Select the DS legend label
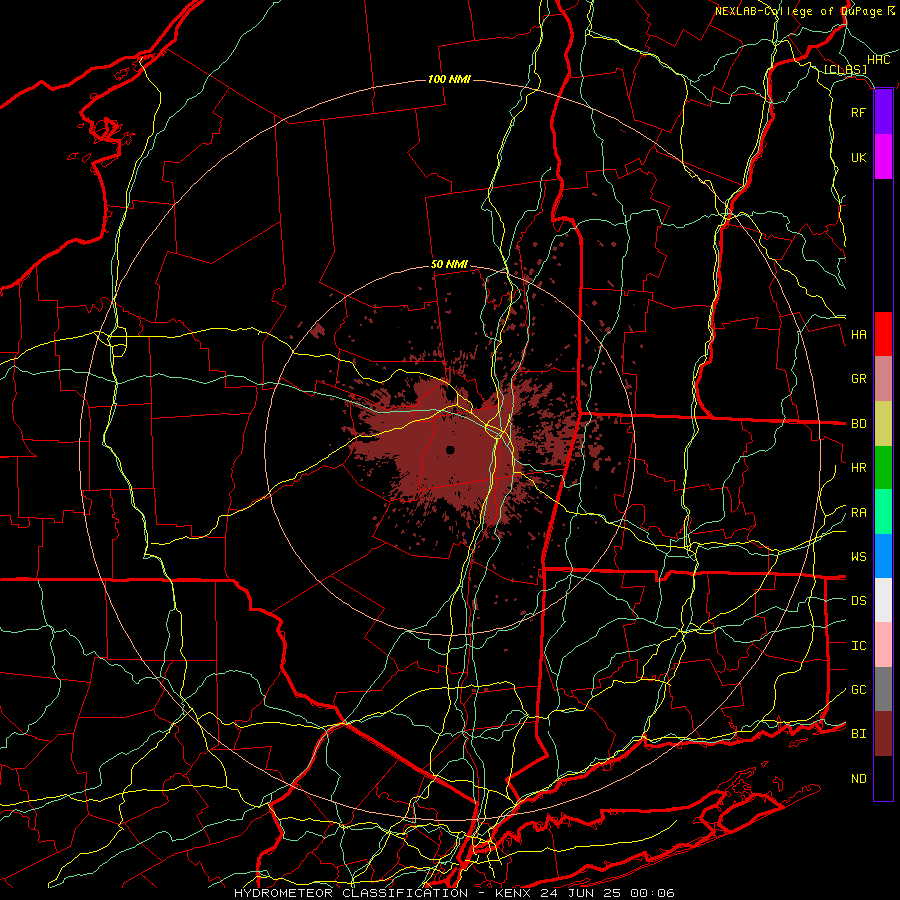The height and width of the screenshot is (900, 900). tap(858, 601)
